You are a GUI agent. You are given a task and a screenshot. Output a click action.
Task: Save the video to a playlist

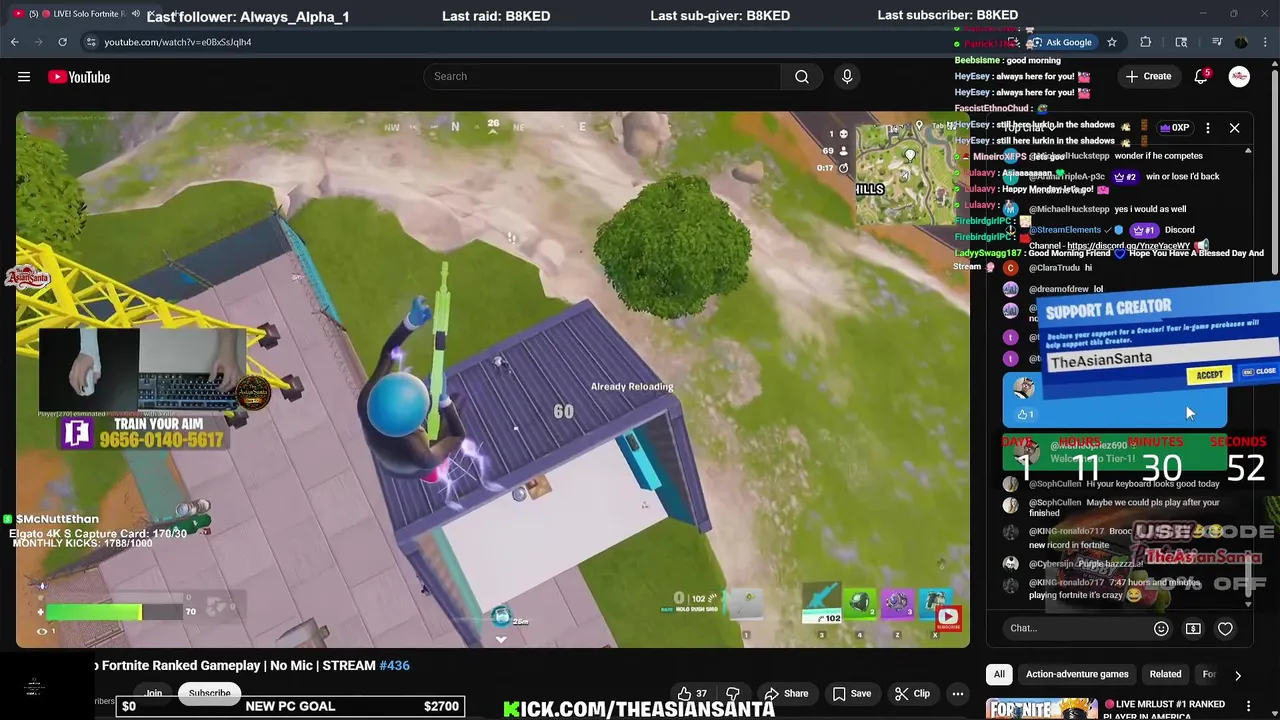[x=852, y=694]
